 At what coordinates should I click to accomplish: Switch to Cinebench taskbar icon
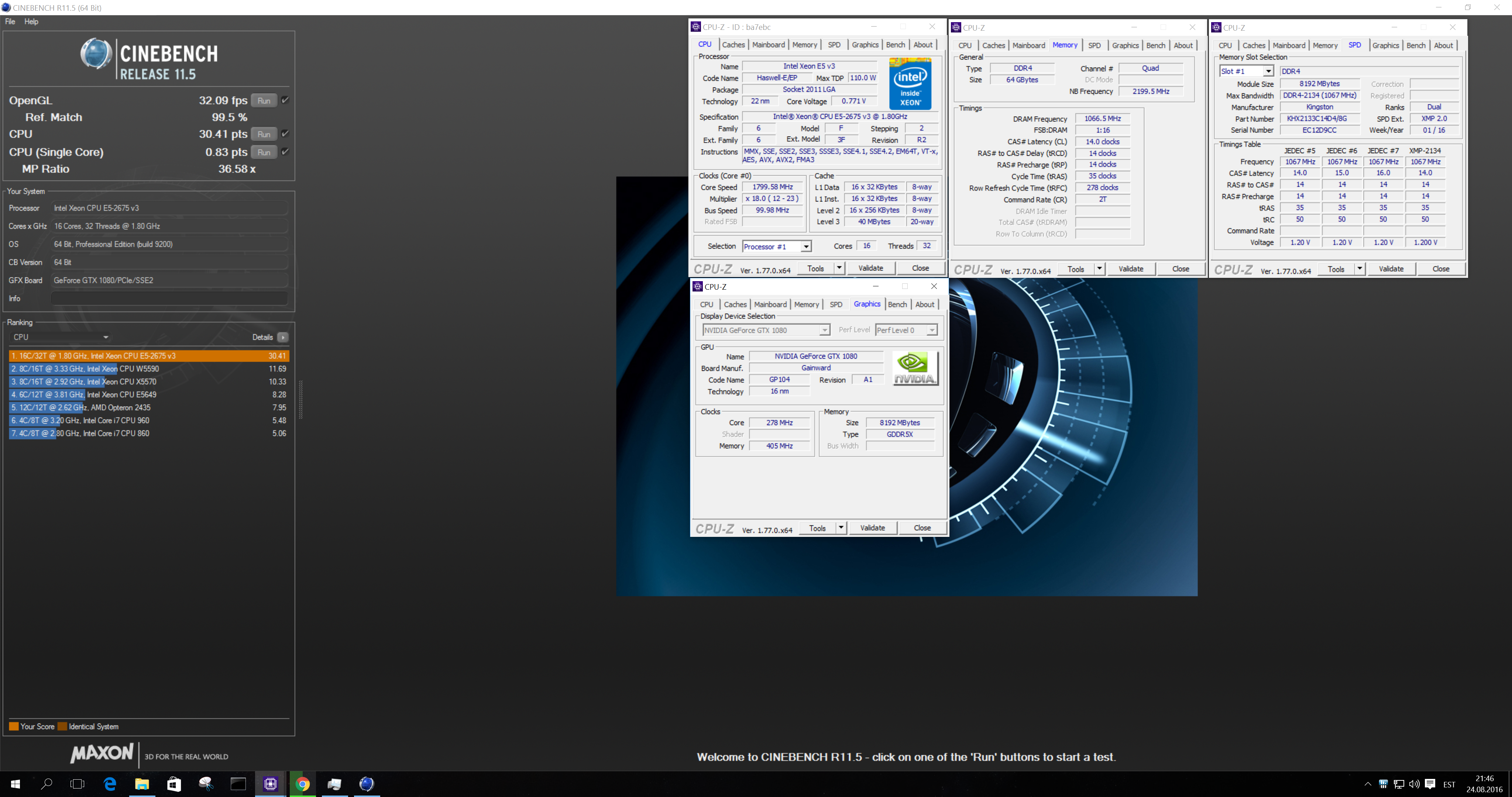click(366, 783)
